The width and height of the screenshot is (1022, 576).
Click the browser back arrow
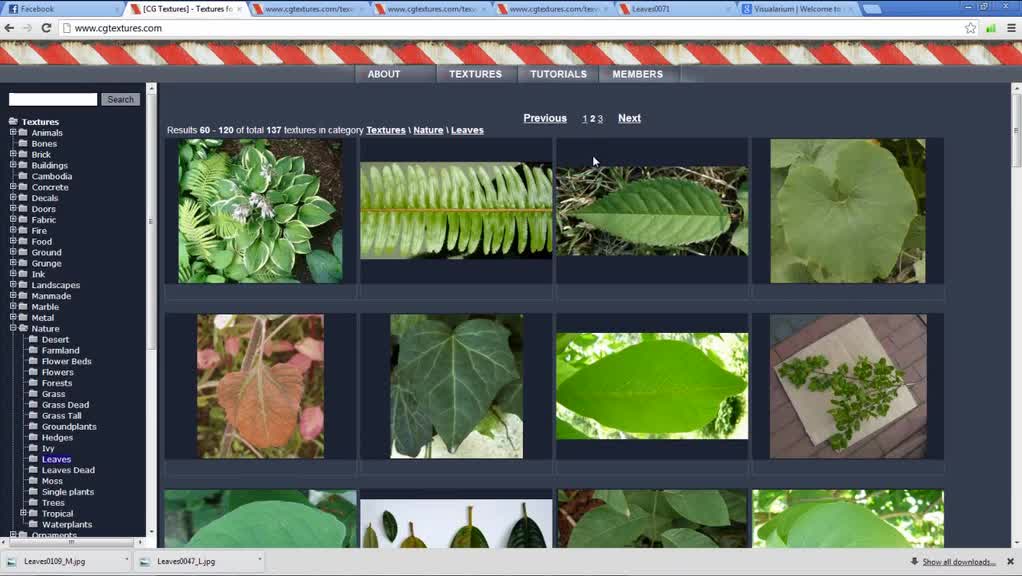click(9, 28)
